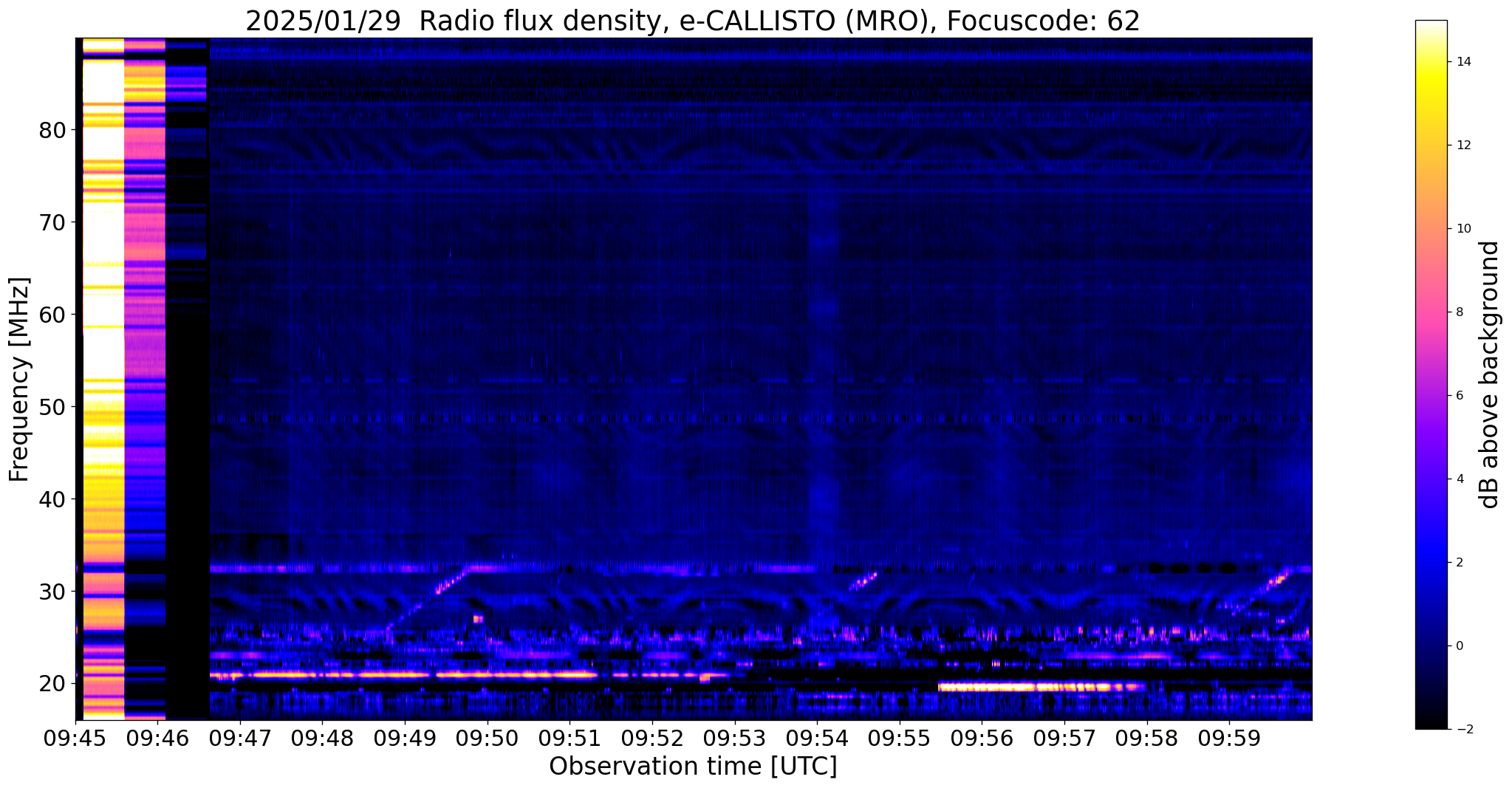Click the 09:47 time tick label
The image size is (1512, 788).
(x=240, y=739)
